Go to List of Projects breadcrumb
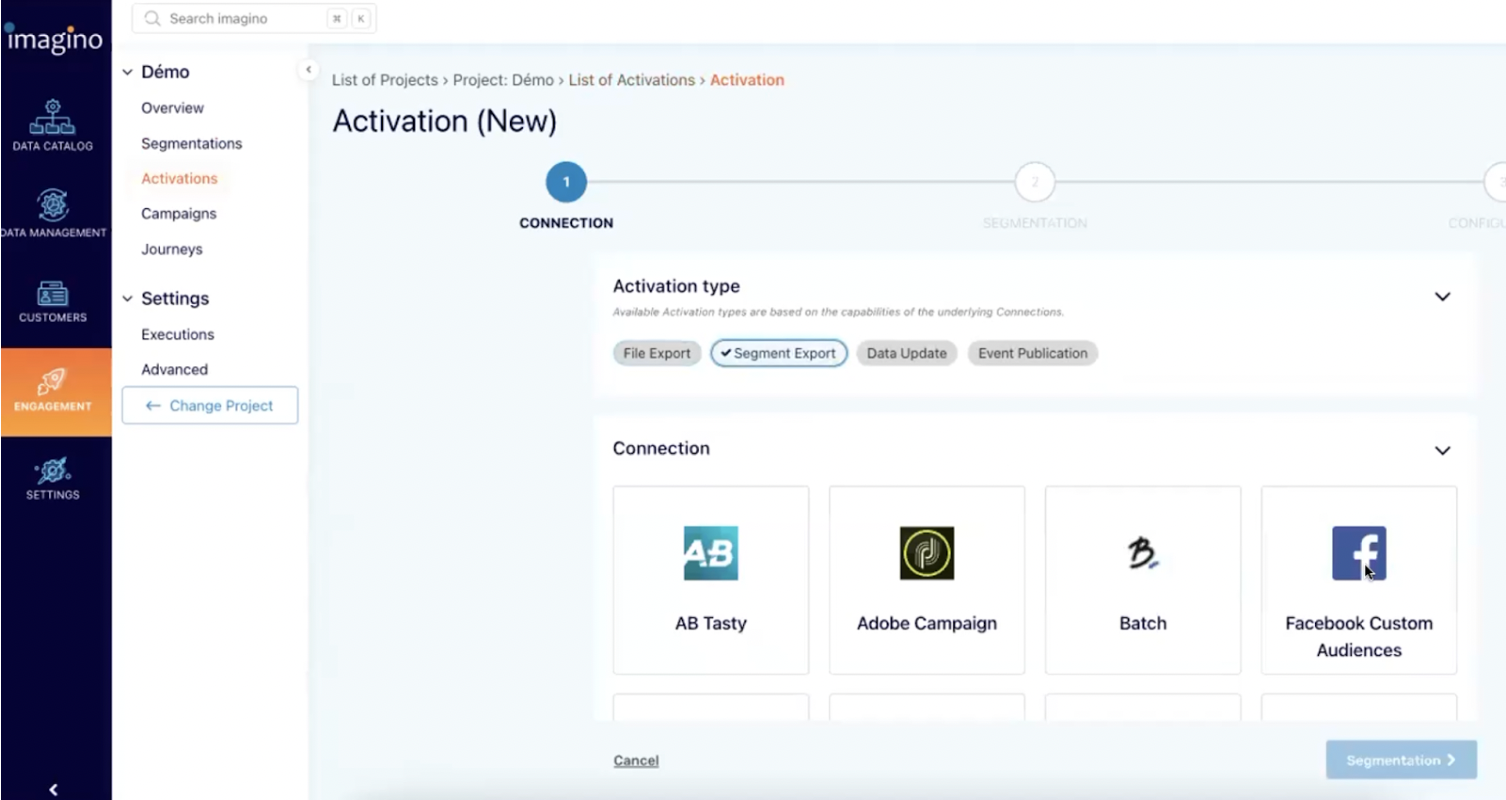 coord(385,80)
